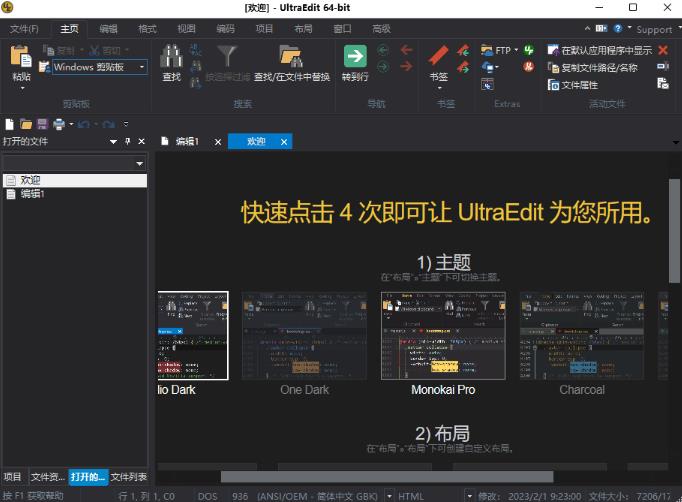This screenshot has width=682, height=502.
Task: Choose the Monokai Pro theme thumbnail
Action: (443, 336)
